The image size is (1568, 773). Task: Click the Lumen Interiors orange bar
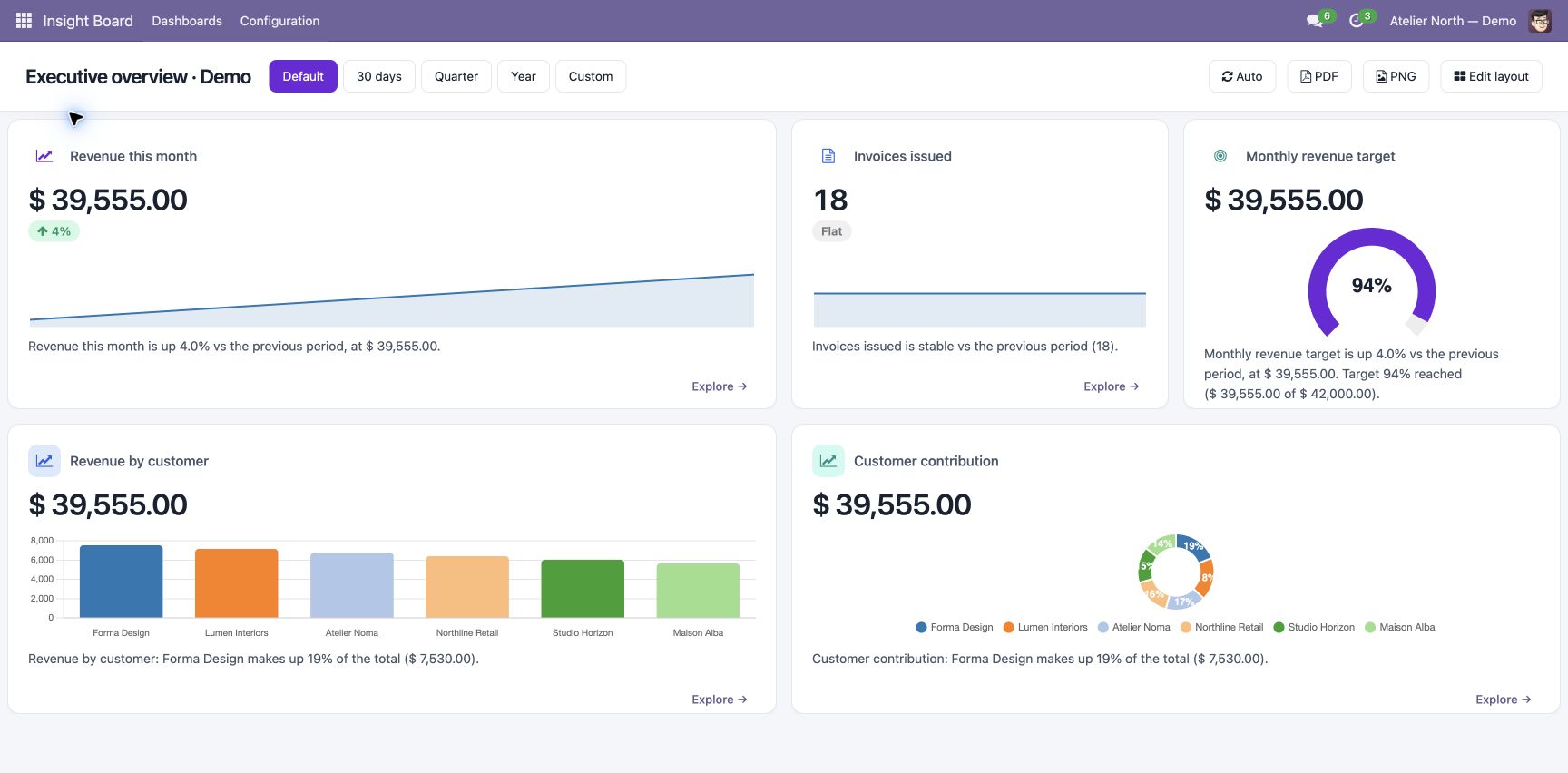237,583
